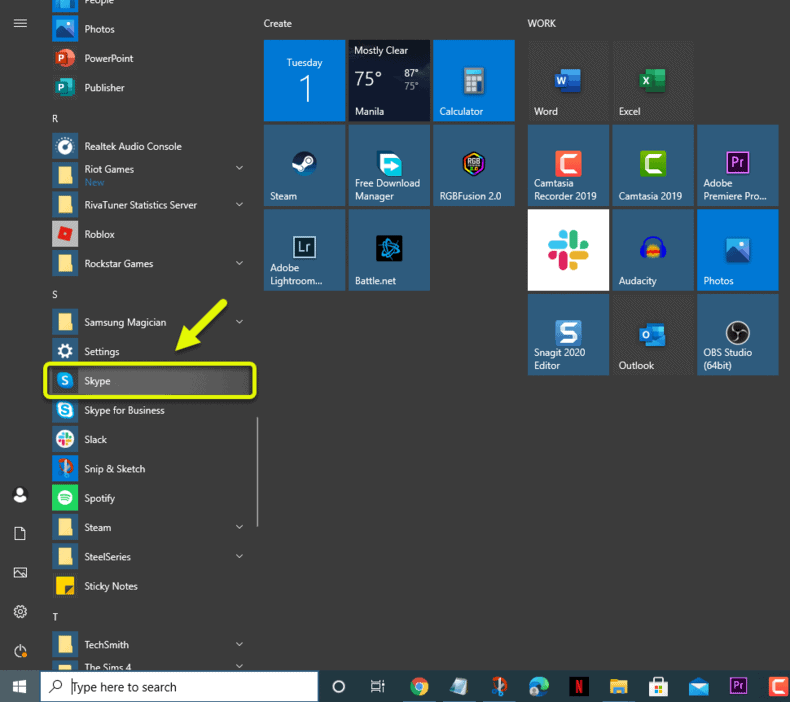Open the Camtasia 2019 tile

coord(653,165)
